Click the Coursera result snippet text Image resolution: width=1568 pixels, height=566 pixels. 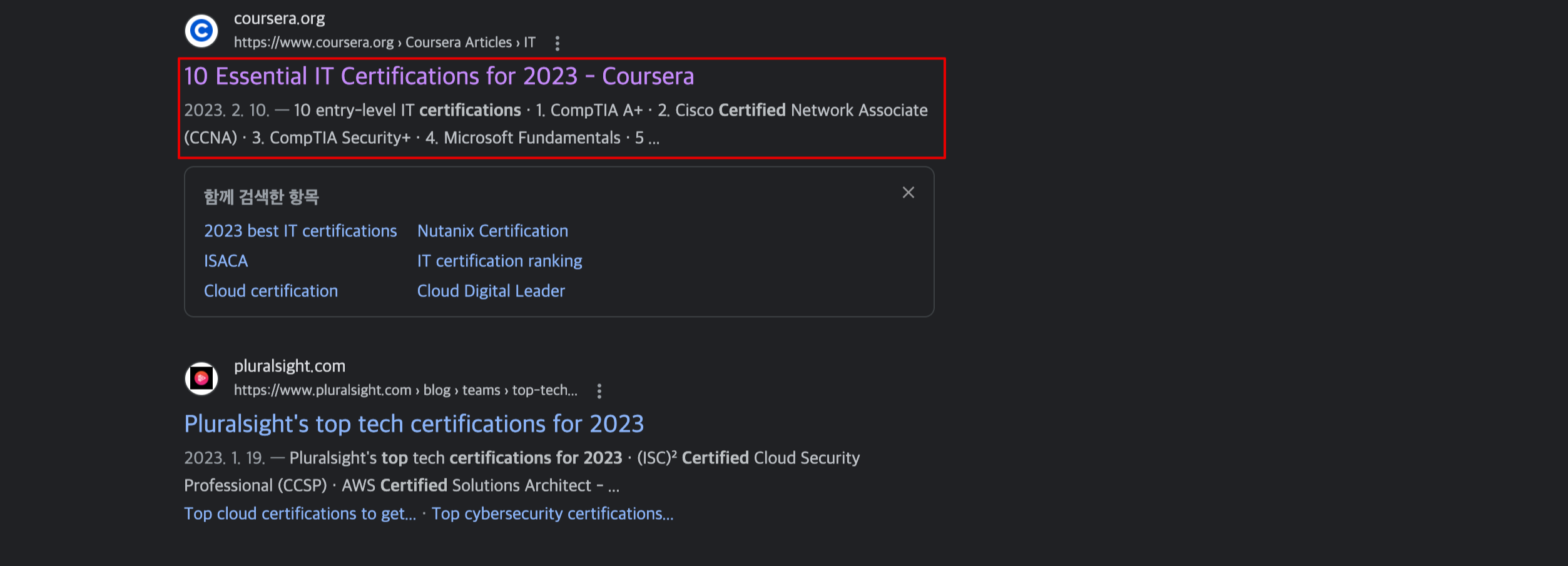point(556,124)
